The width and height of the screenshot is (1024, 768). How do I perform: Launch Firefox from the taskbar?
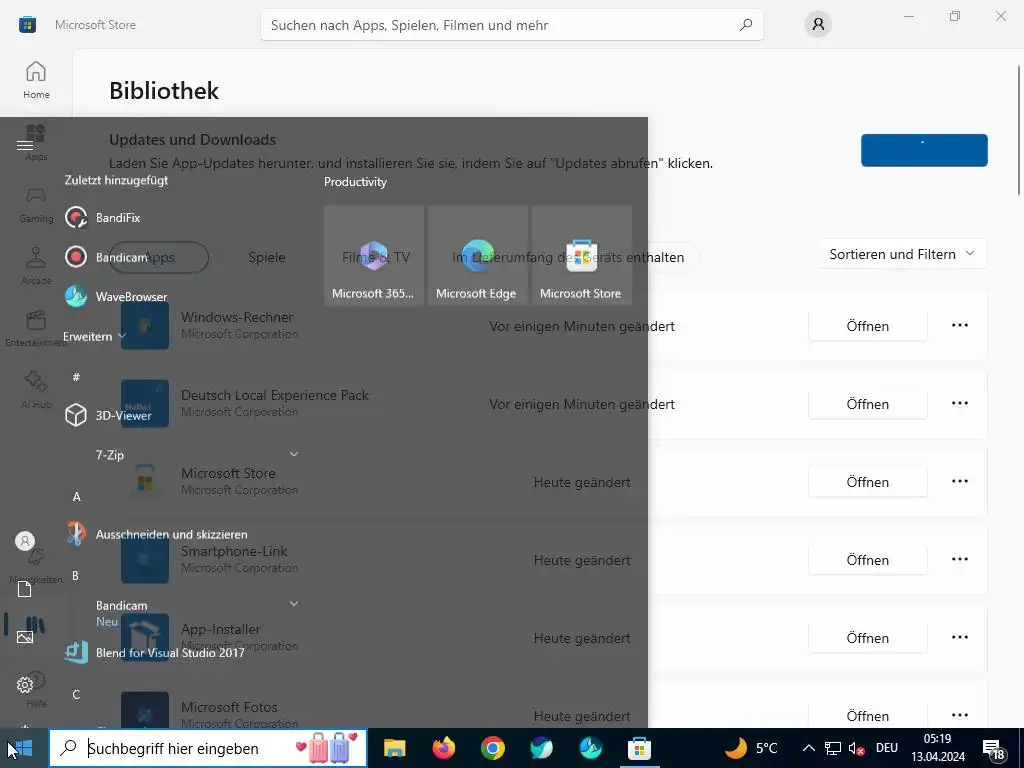tap(443, 748)
